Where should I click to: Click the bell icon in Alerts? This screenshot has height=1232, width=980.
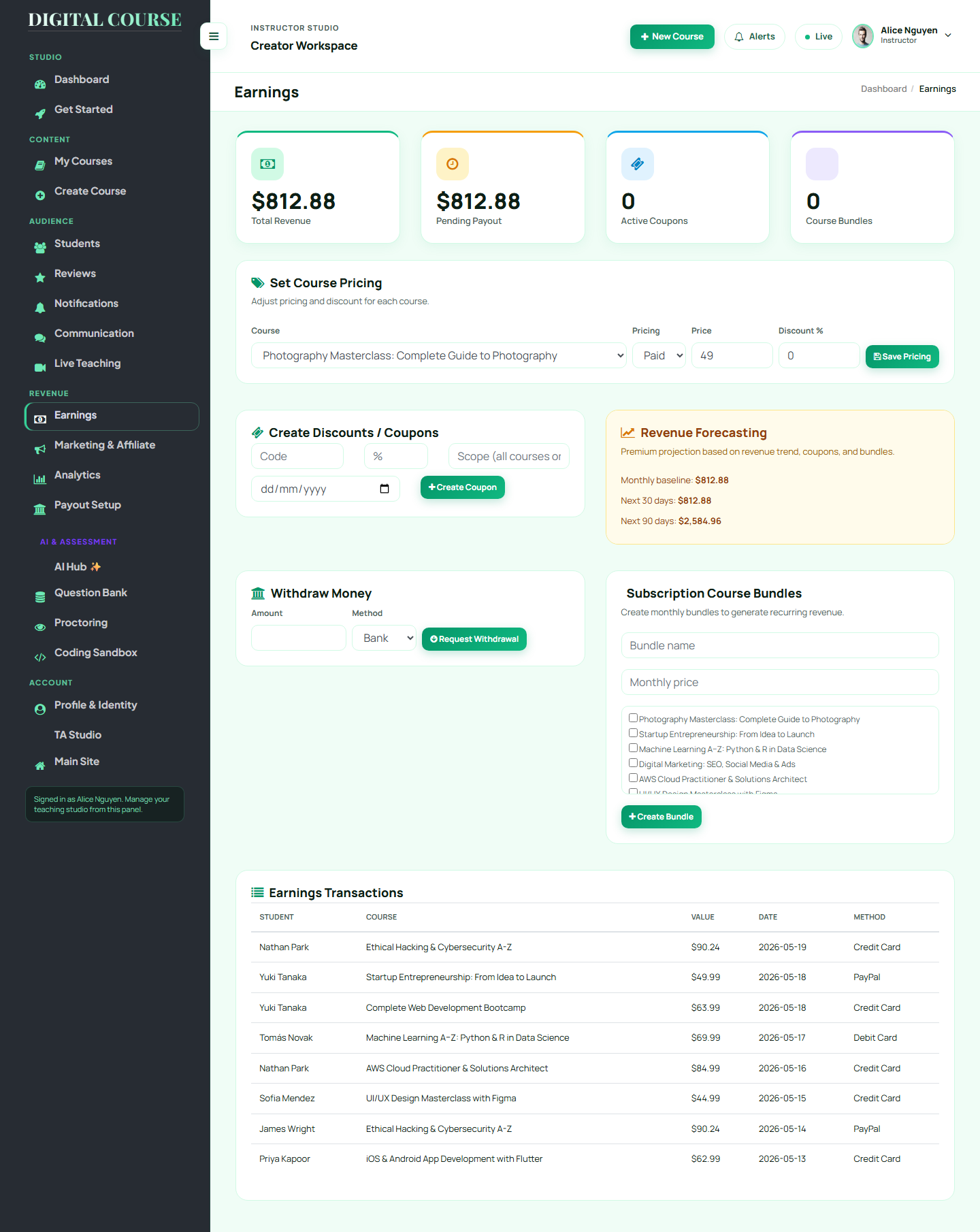pos(739,37)
